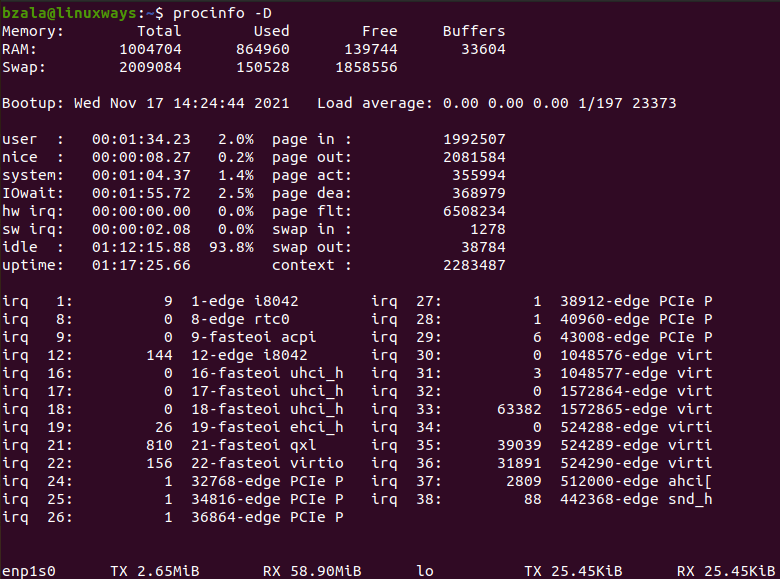Click irq 33 count 63382
The width and height of the screenshot is (780, 579).
pyautogui.click(x=519, y=409)
